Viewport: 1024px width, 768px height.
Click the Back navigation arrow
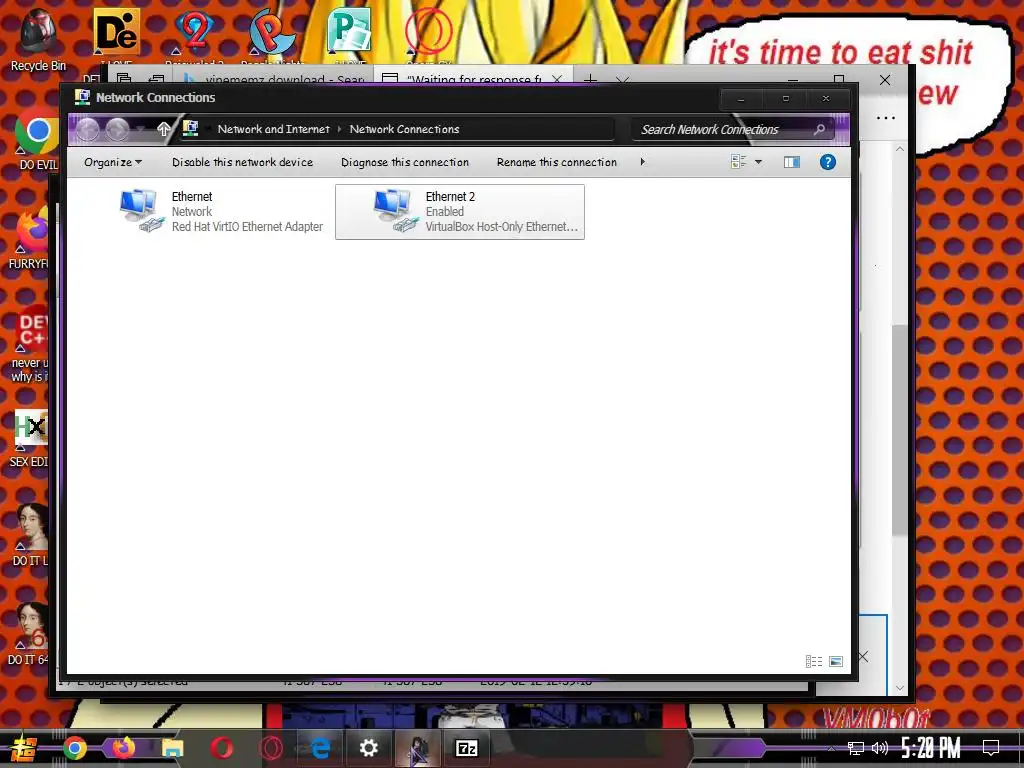(88, 129)
